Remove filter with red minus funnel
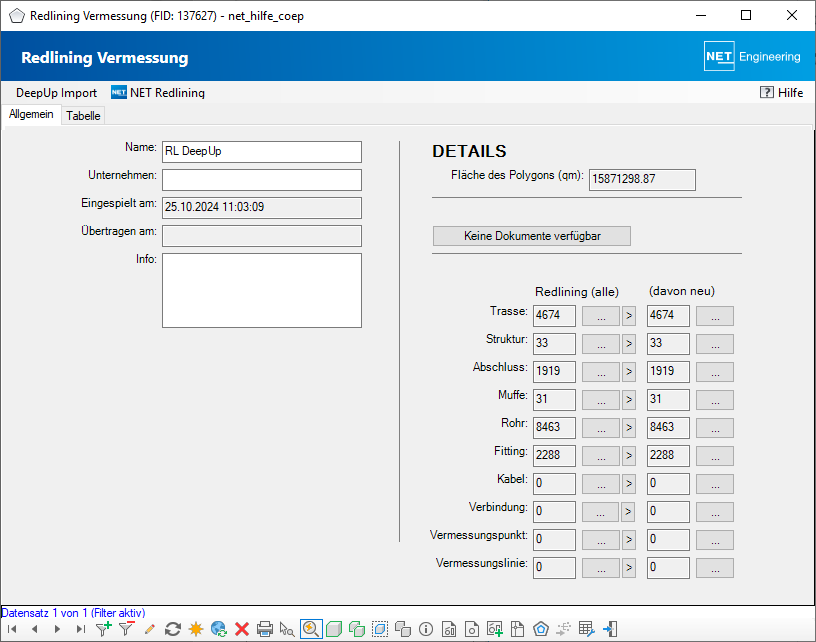 126,629
